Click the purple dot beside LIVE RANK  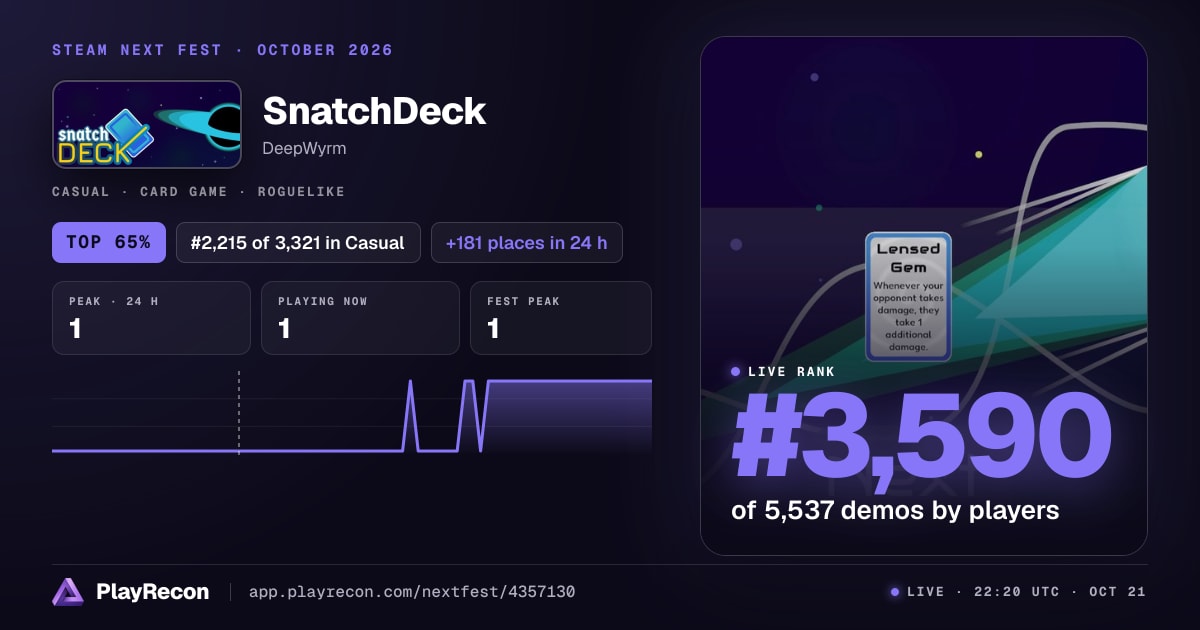coord(736,371)
